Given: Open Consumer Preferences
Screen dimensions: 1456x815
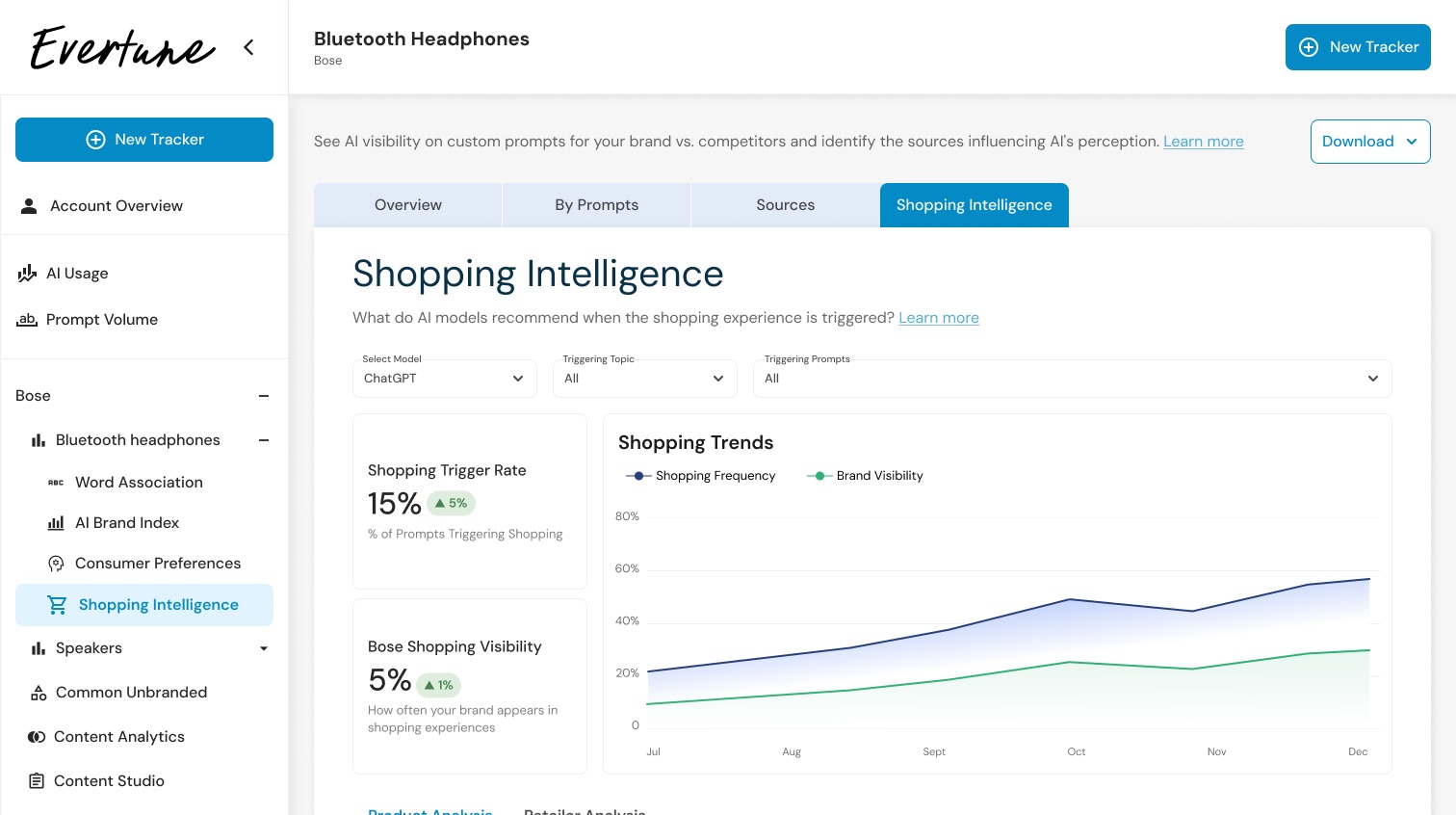Looking at the screenshot, I should (158, 564).
